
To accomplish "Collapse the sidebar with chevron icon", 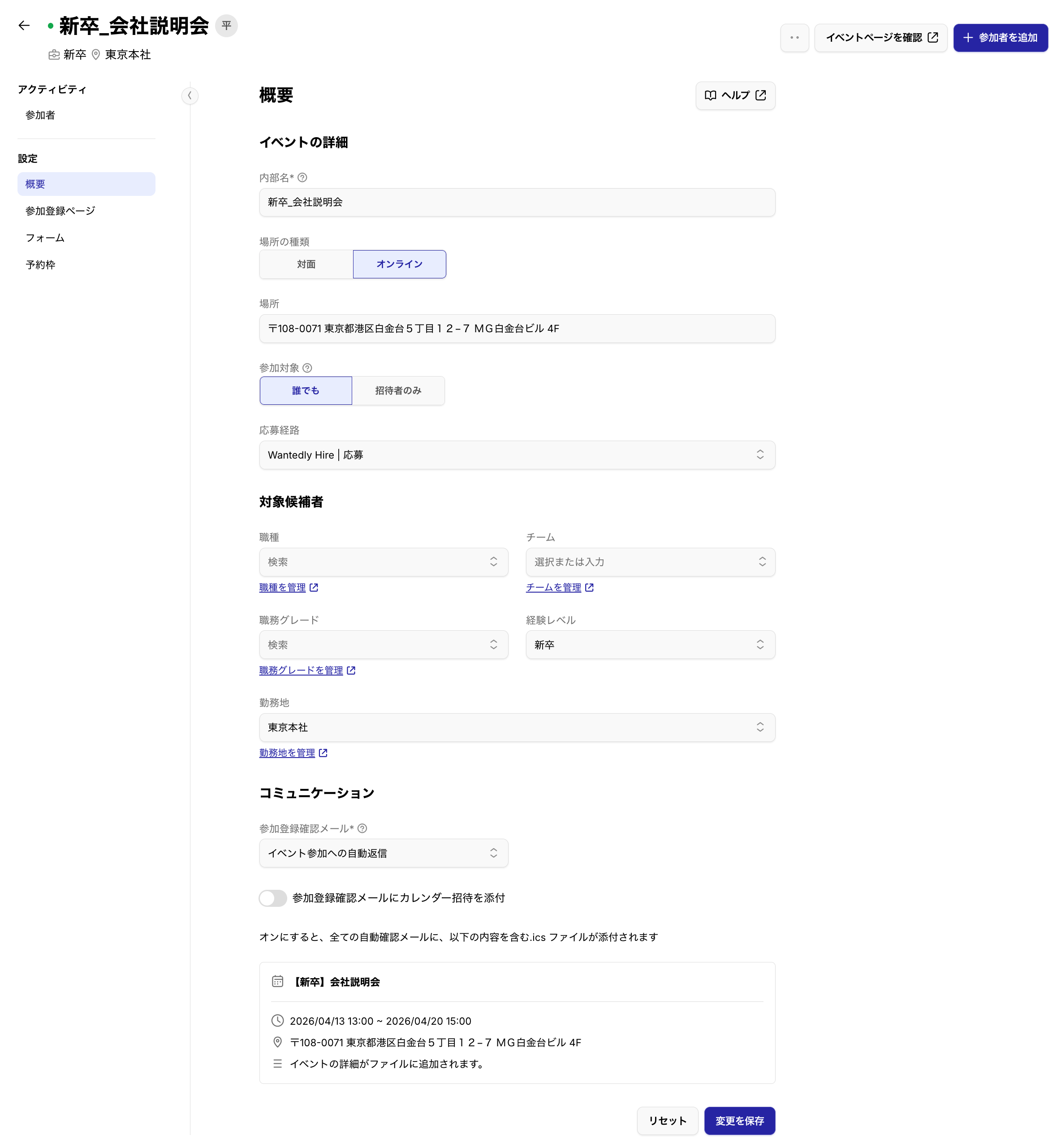I will 190,95.
